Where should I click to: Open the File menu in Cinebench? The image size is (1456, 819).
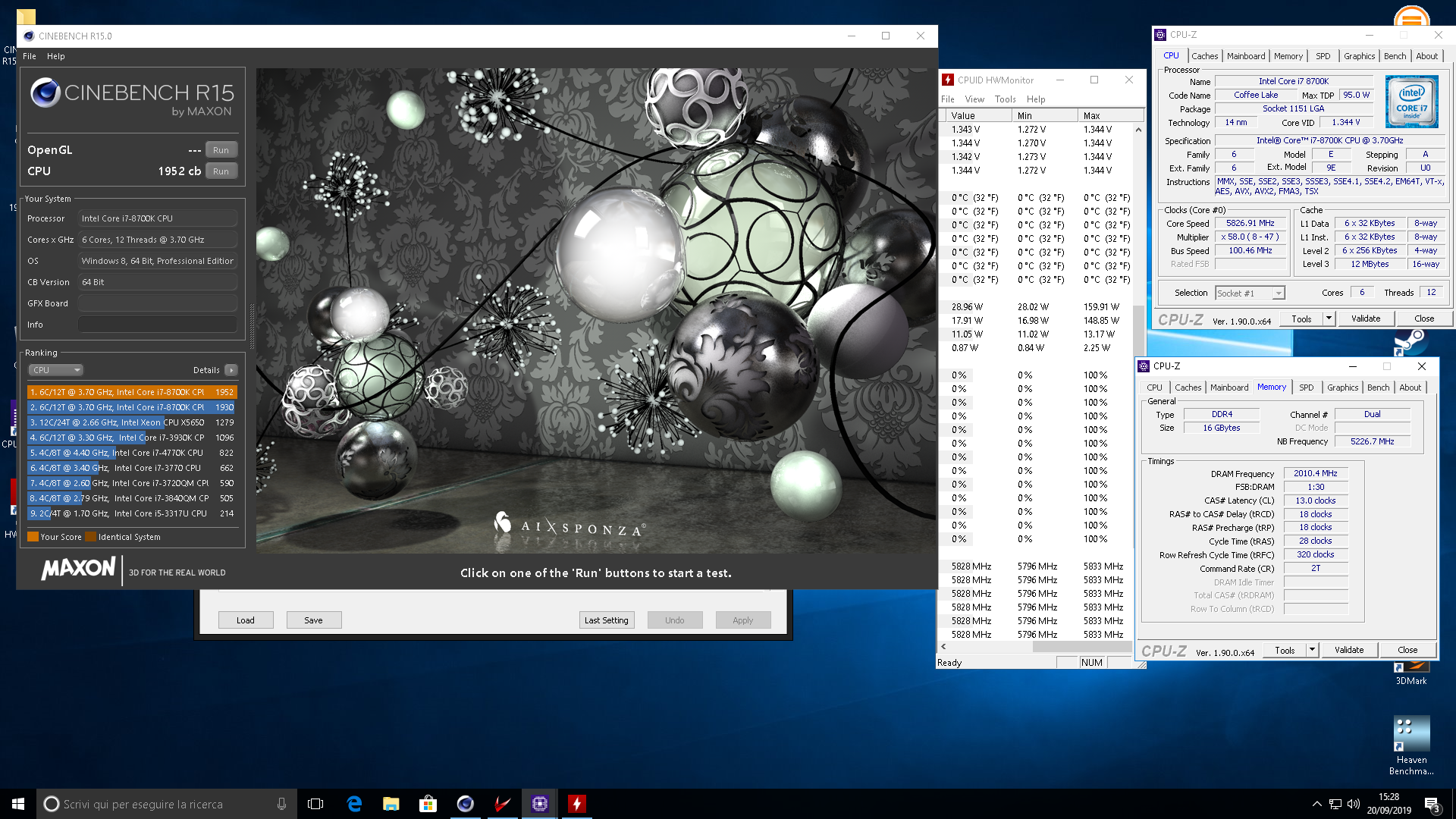coord(30,56)
